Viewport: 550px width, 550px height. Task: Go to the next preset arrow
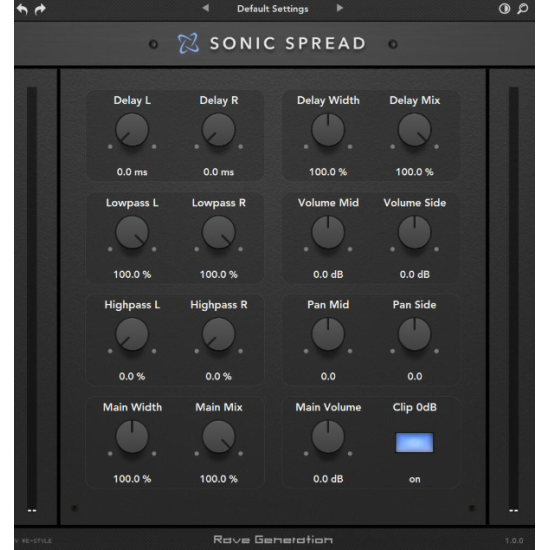point(339,8)
